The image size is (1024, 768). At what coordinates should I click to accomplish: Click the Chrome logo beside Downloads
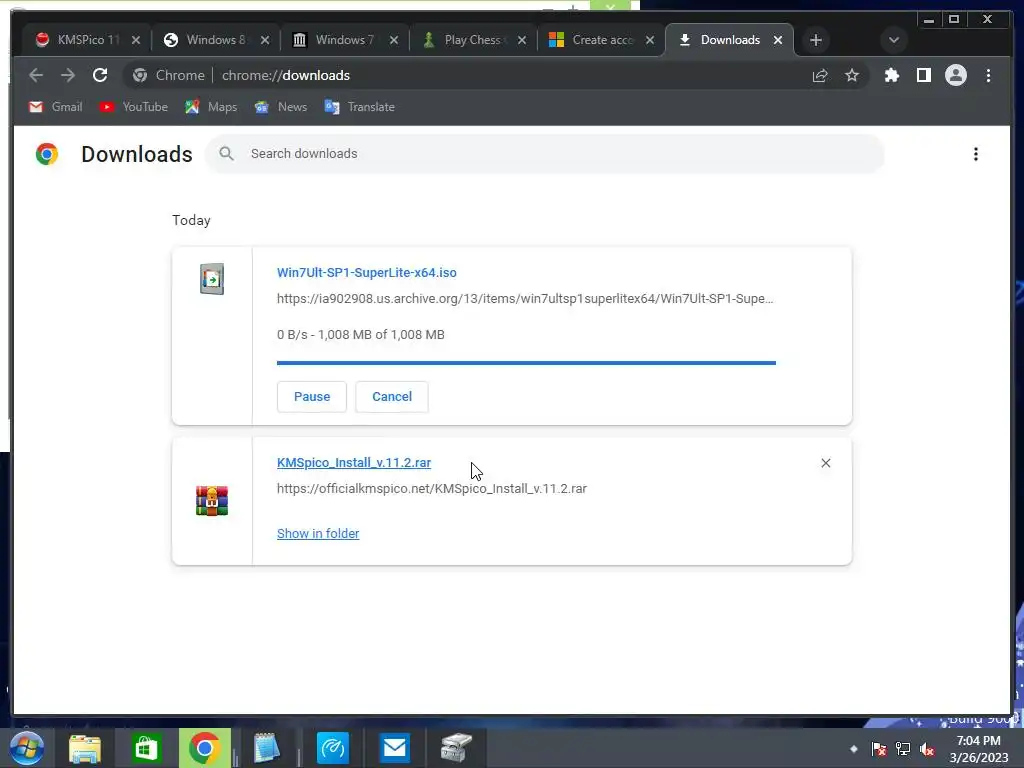[x=46, y=154]
